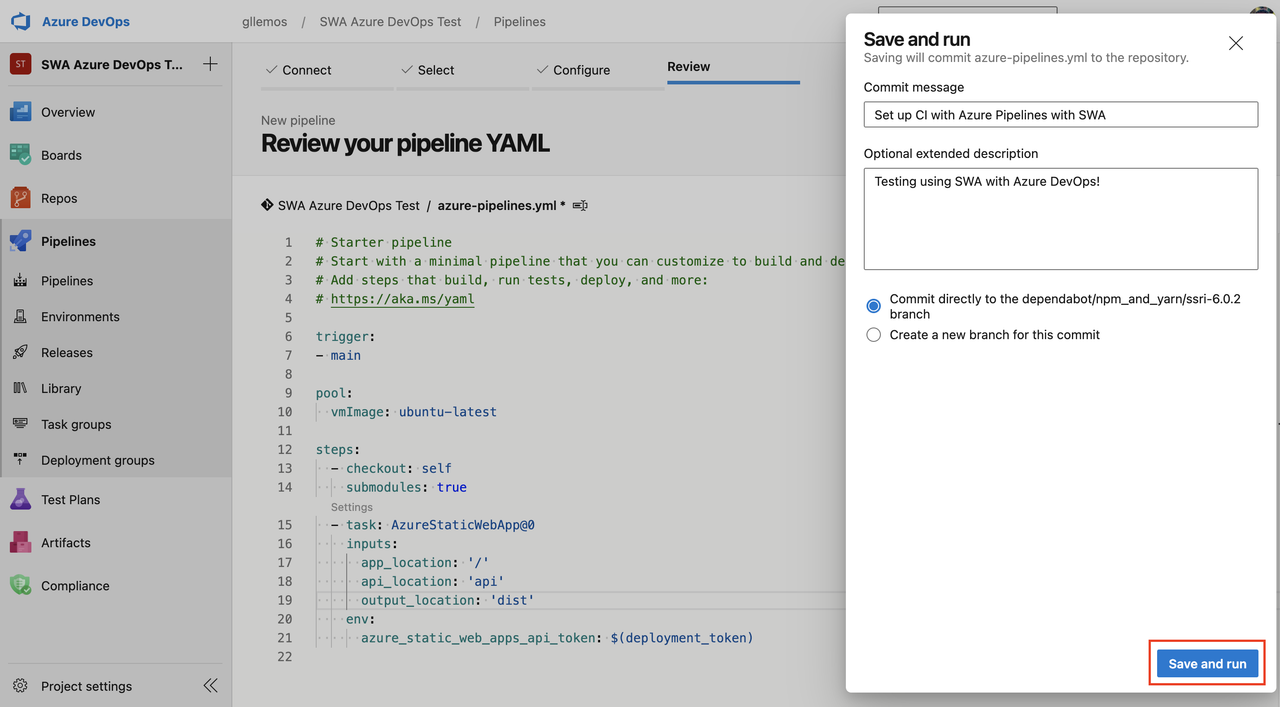Click the Releases rocket icon

click(20, 353)
